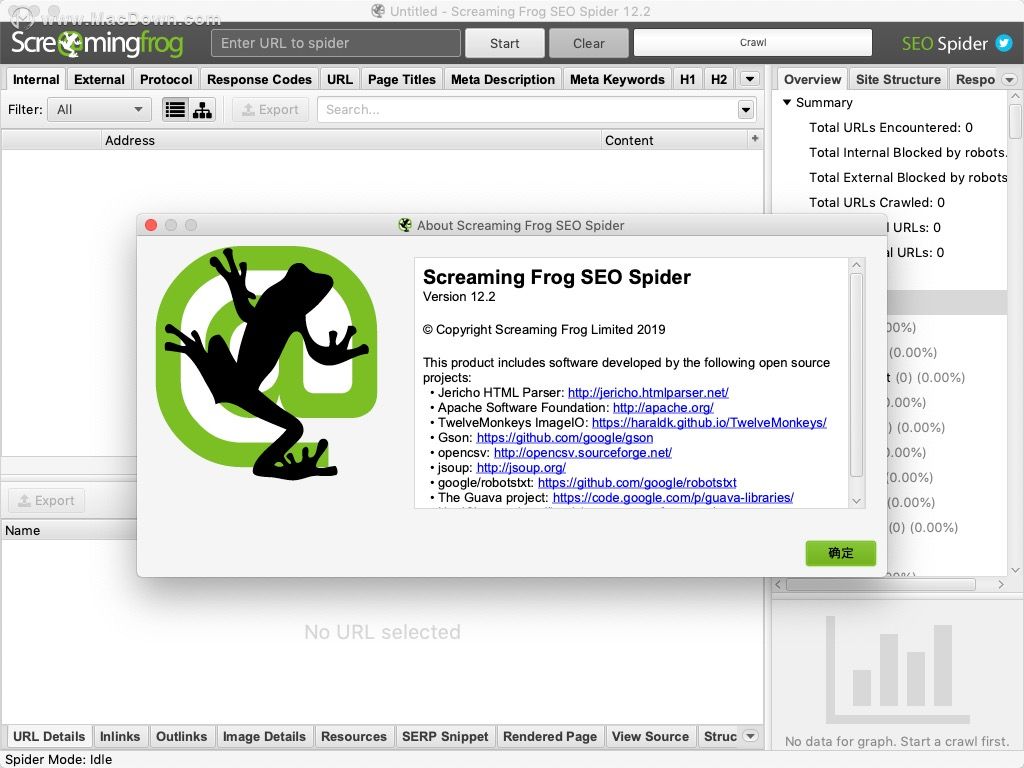Open the Outlinks bottom tab

(x=181, y=736)
